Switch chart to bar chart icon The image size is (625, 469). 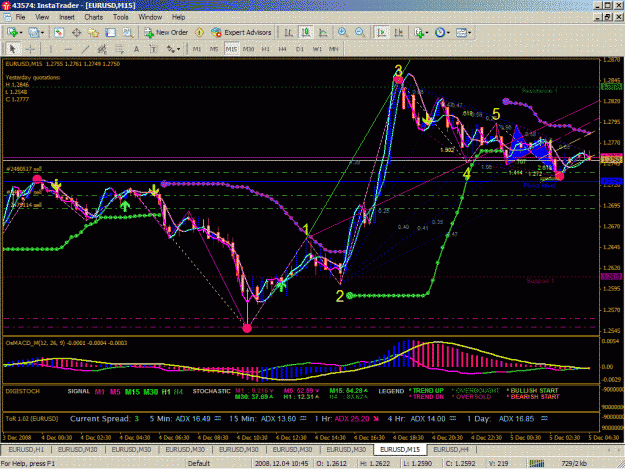click(x=289, y=33)
